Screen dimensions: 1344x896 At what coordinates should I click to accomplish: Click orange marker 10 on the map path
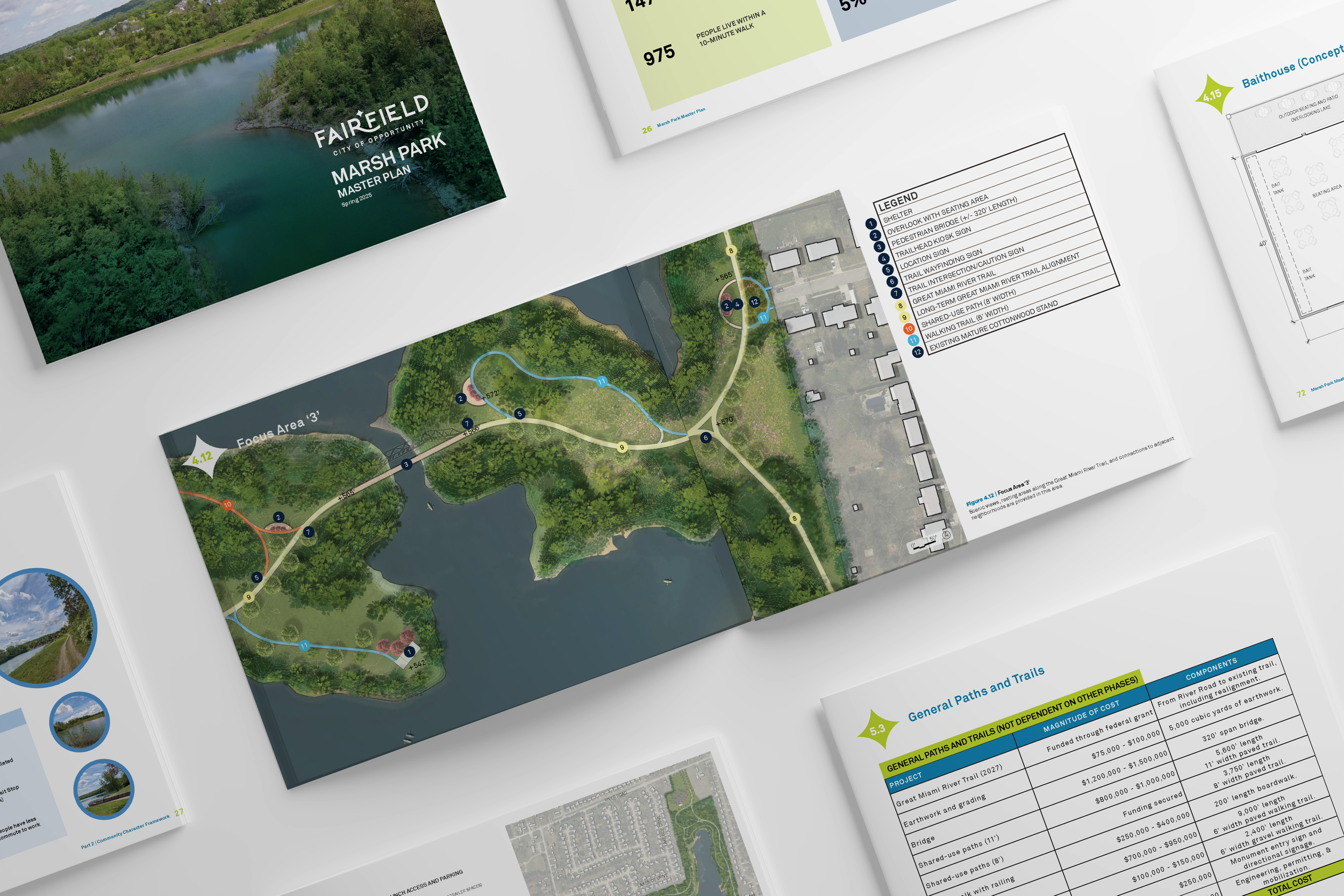click(227, 505)
